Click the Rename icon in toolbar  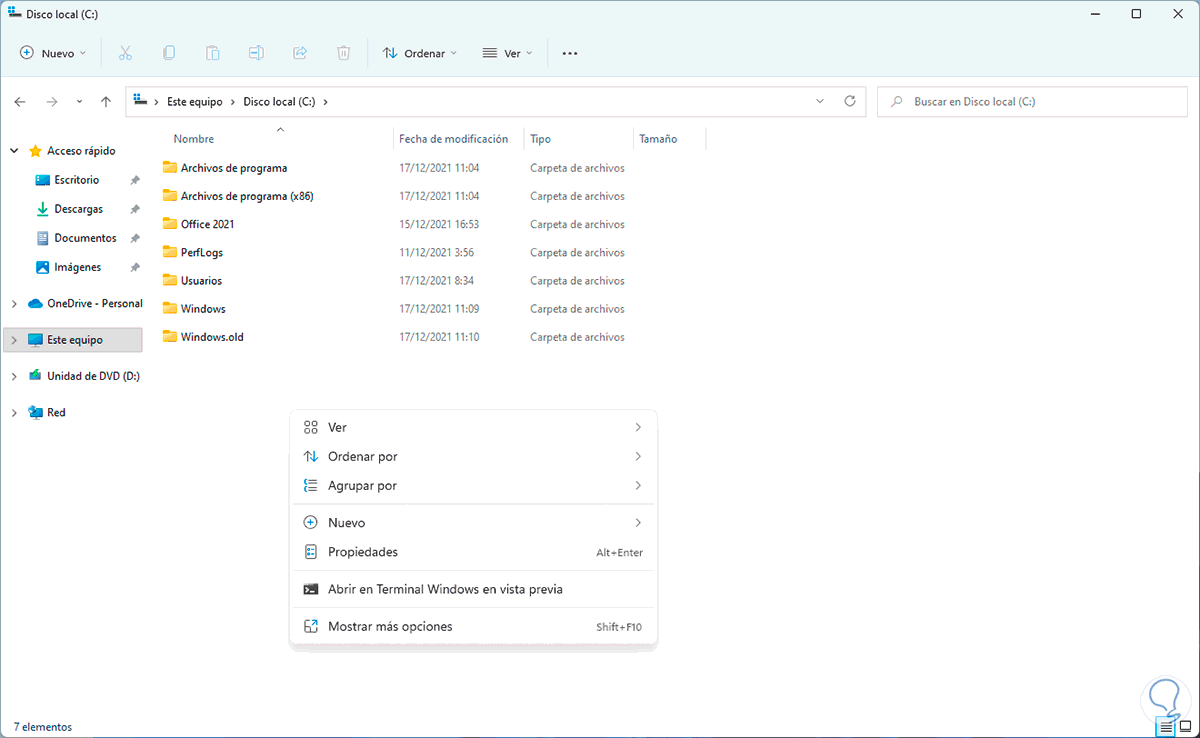(256, 53)
